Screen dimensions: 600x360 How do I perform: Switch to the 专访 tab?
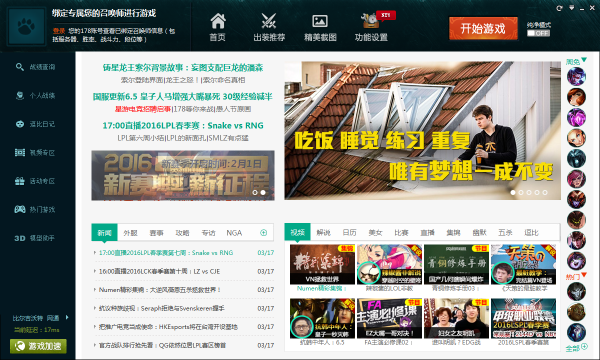208,233
